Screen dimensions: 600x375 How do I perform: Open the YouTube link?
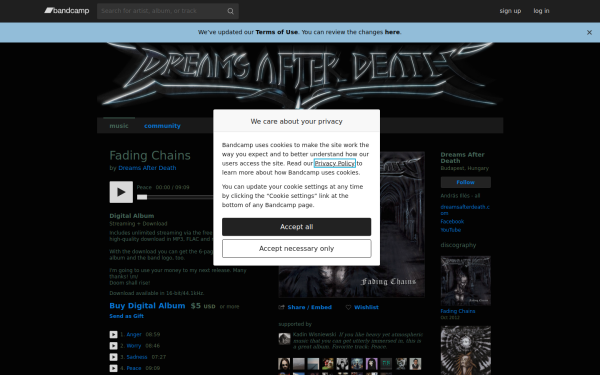pyautogui.click(x=451, y=230)
